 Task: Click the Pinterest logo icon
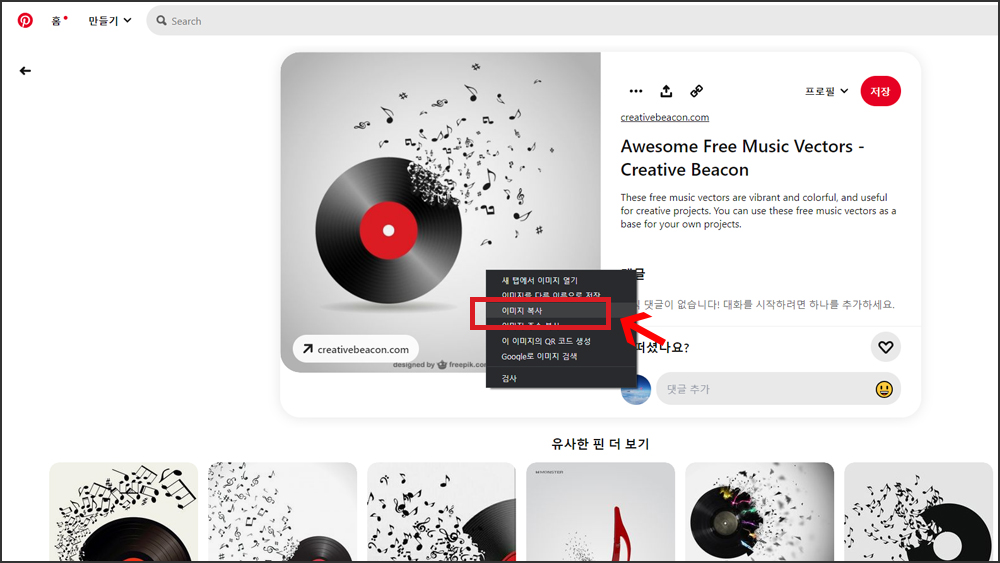tap(25, 20)
